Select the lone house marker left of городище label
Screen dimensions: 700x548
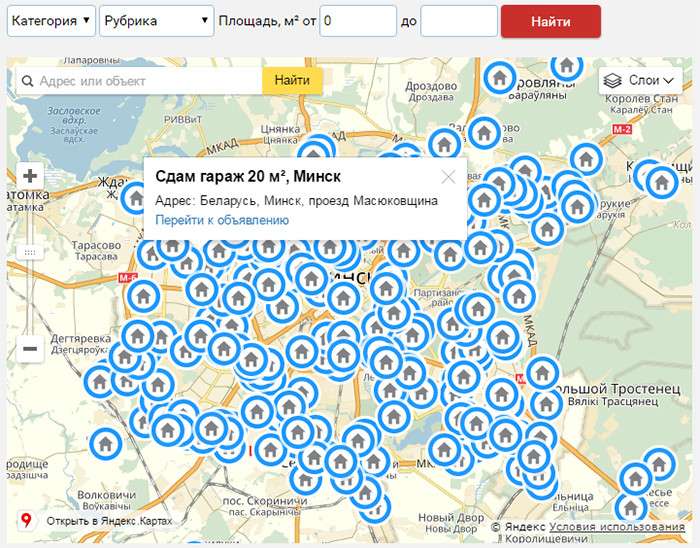[105, 444]
